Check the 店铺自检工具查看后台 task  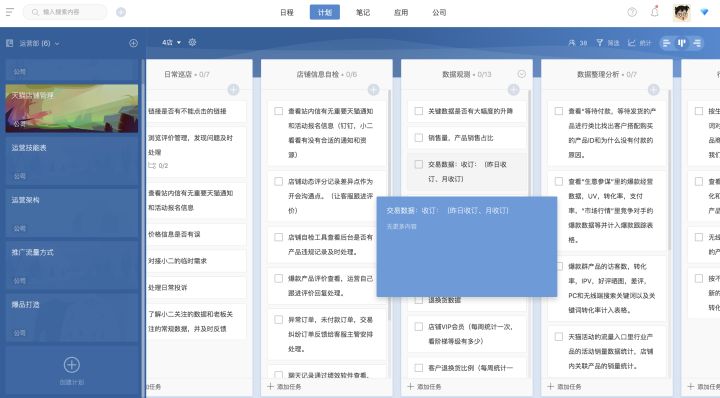point(279,237)
